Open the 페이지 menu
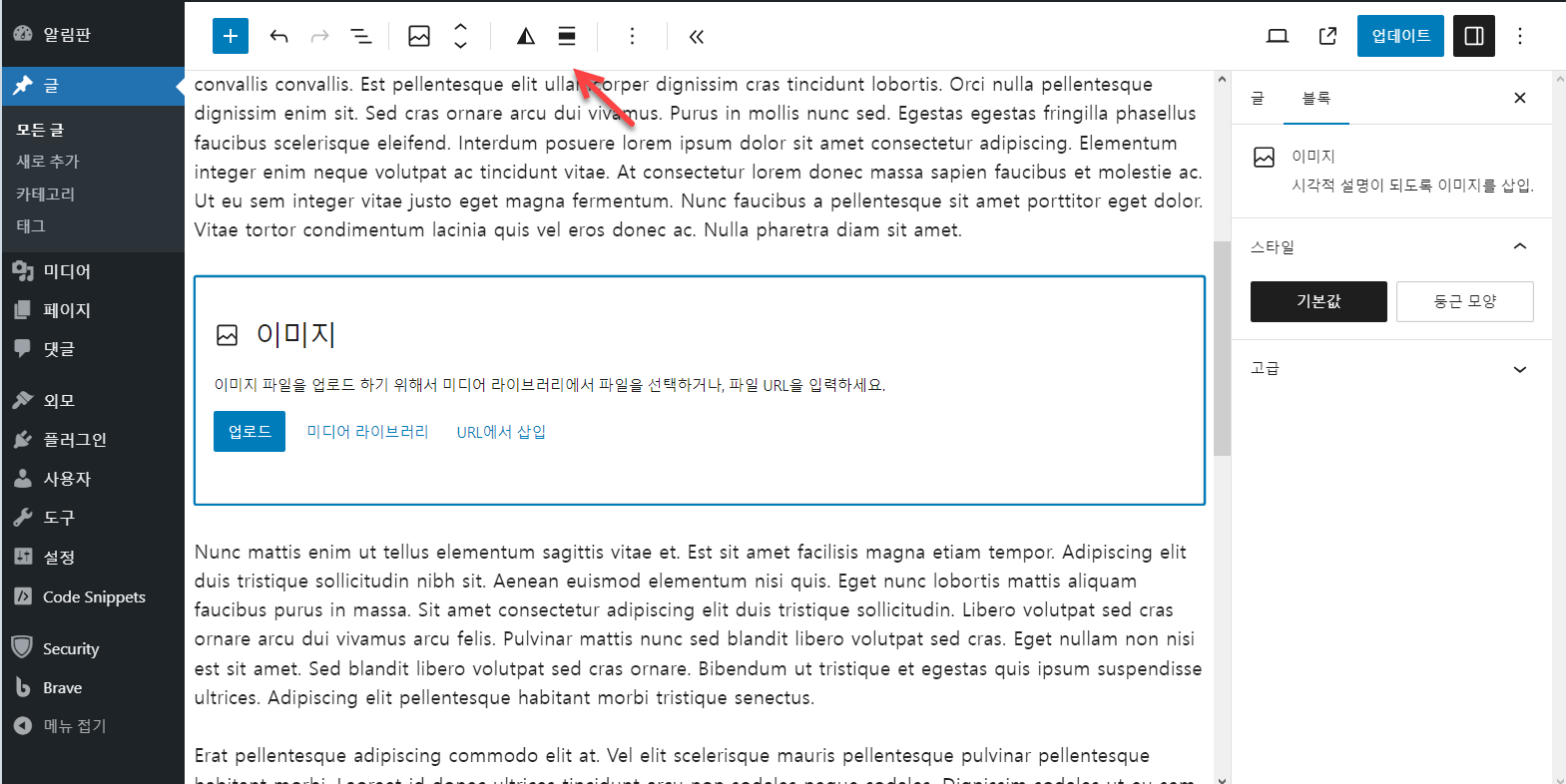Screen dimensions: 1566x784 [92, 310]
